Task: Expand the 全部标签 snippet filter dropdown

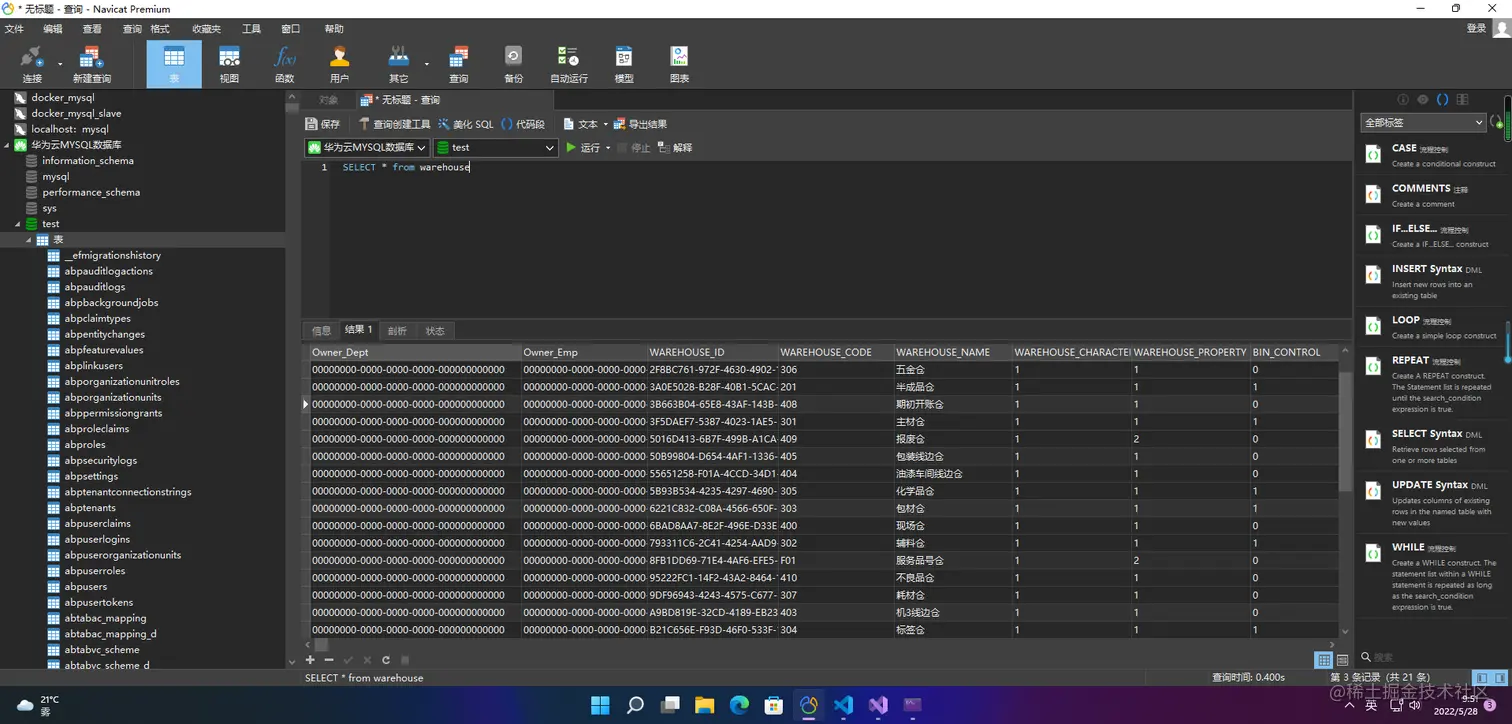Action: point(1423,122)
